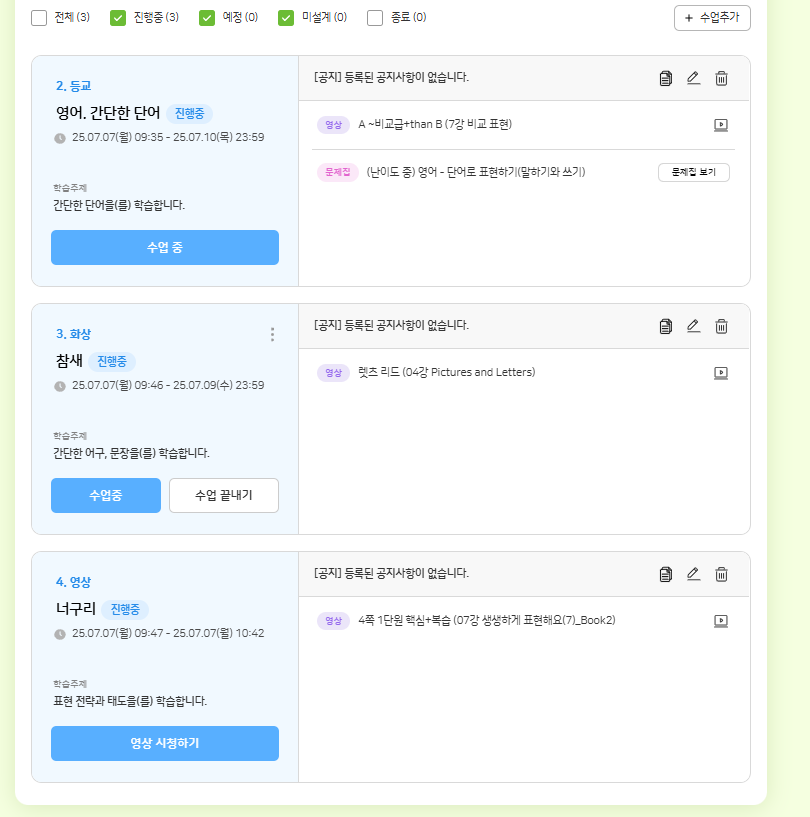810x817 pixels.
Task: Copy the 너구리 class via clipboard icon
Action: pyautogui.click(x=665, y=574)
